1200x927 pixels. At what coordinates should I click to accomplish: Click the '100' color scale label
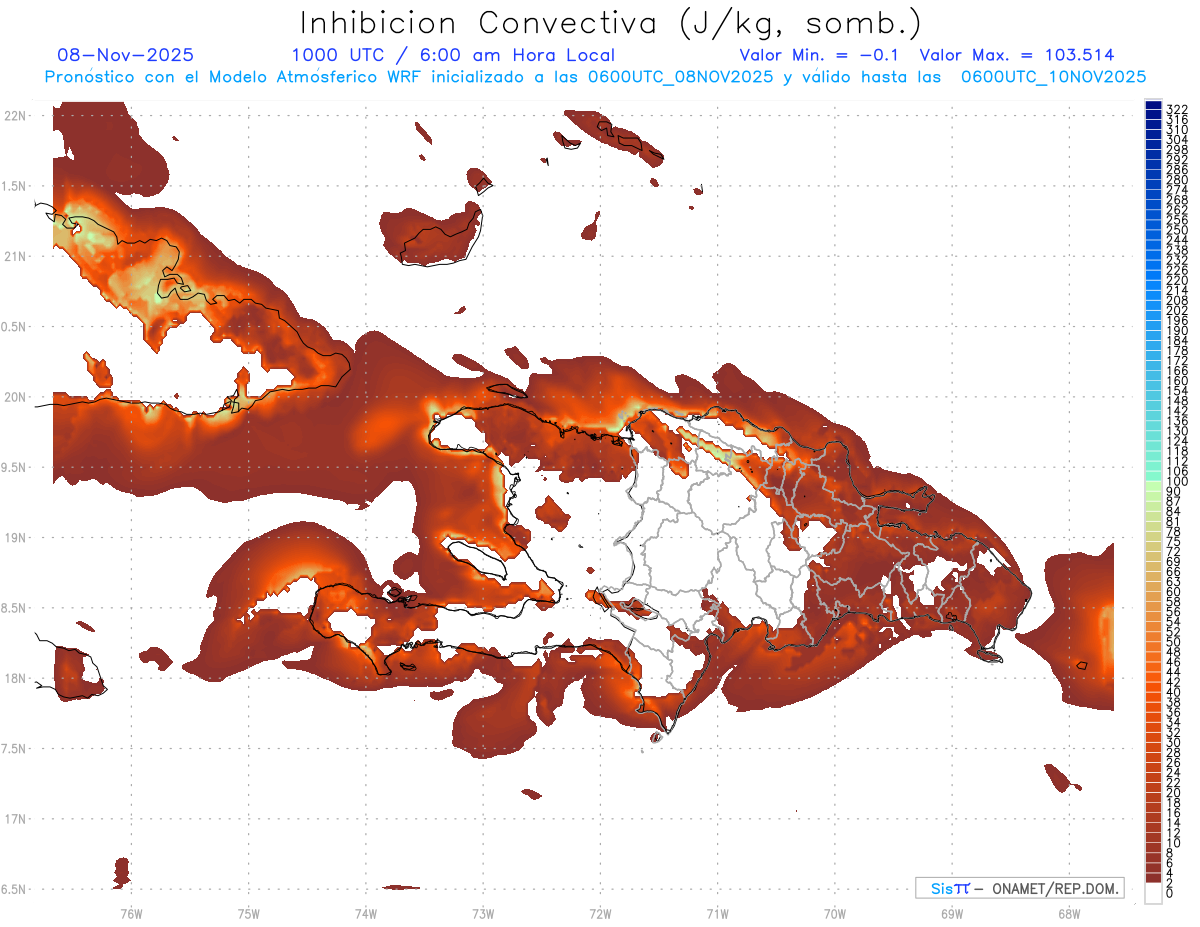[1177, 482]
